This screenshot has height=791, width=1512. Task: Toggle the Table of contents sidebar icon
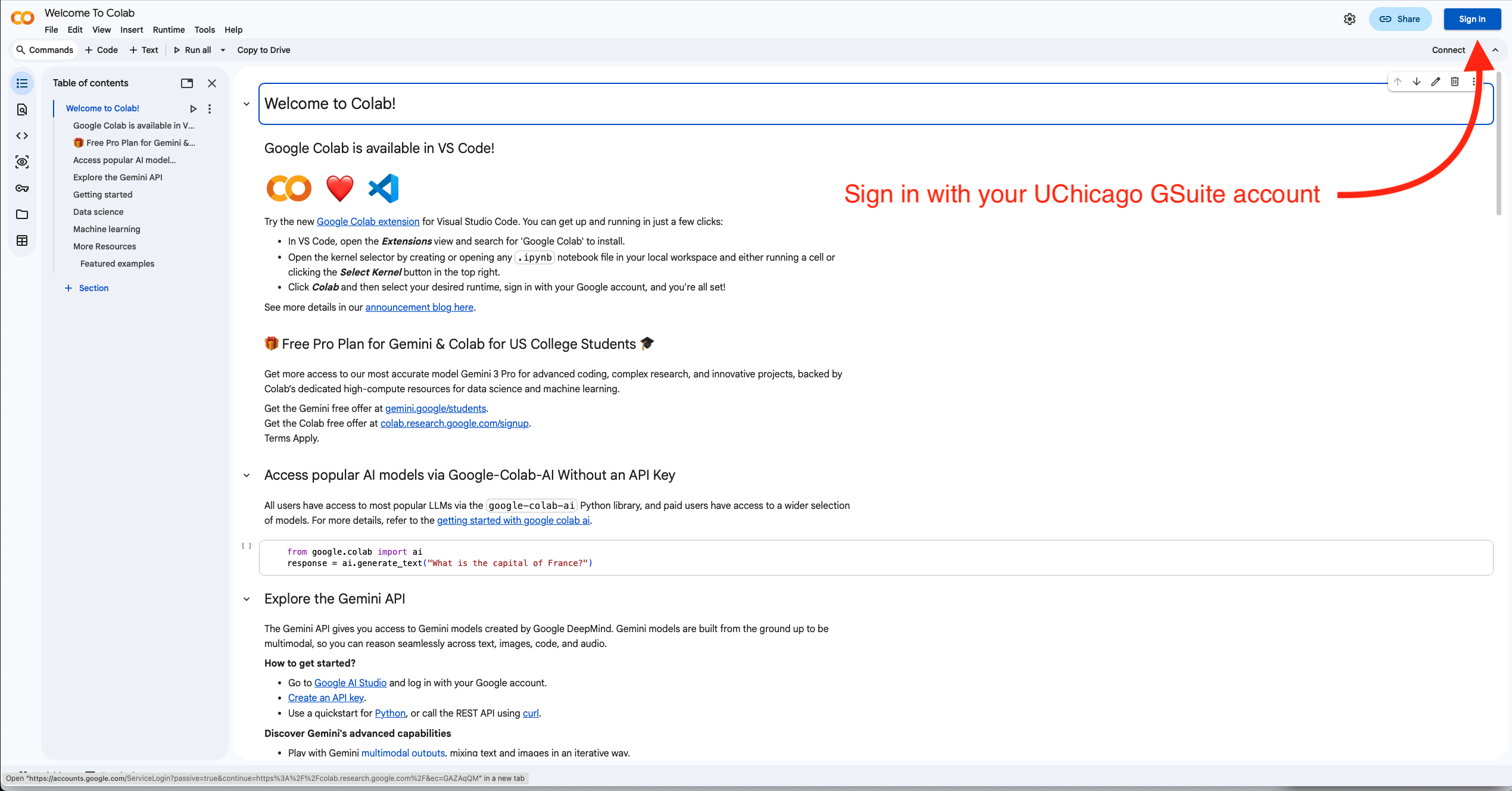[x=22, y=83]
